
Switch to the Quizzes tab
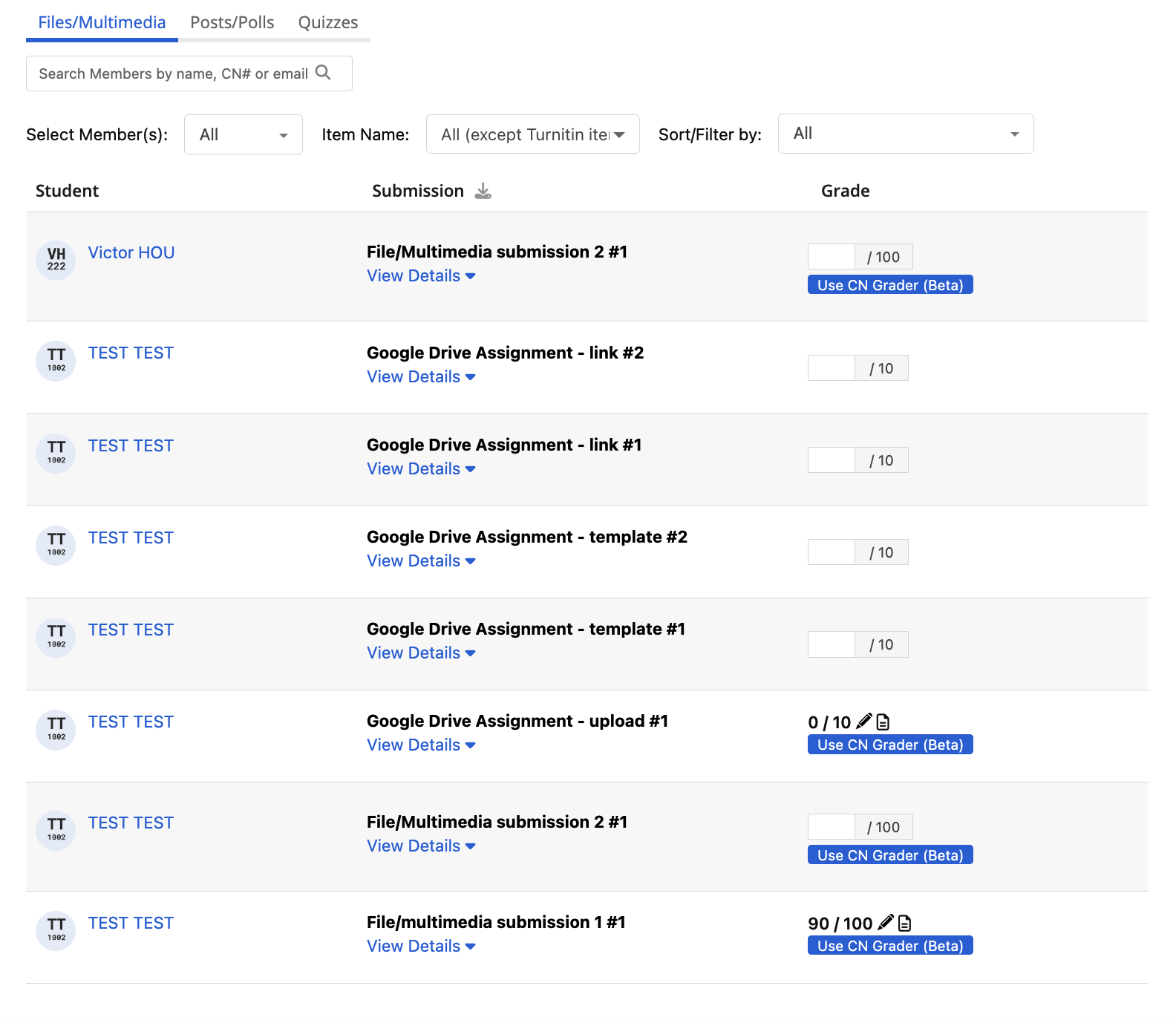click(x=328, y=22)
